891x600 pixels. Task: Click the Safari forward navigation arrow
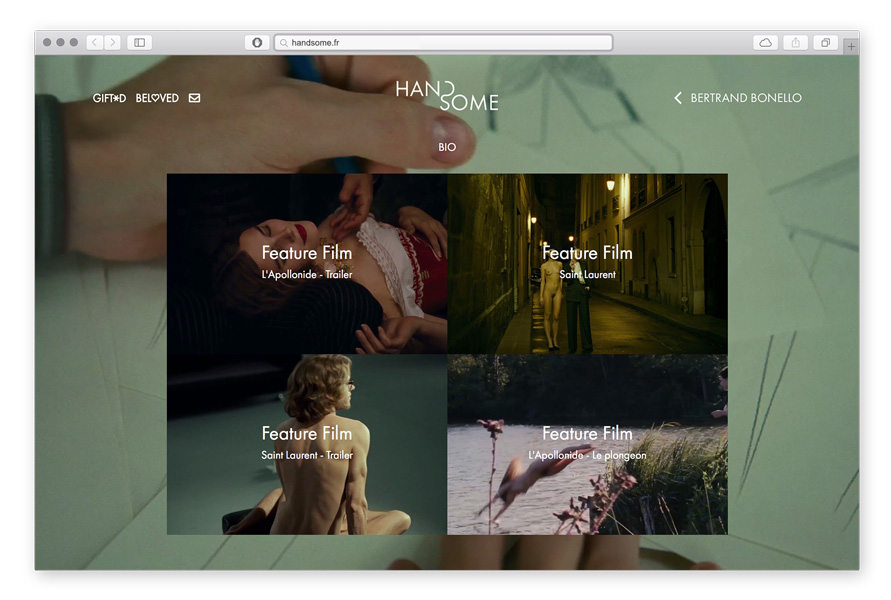[112, 43]
